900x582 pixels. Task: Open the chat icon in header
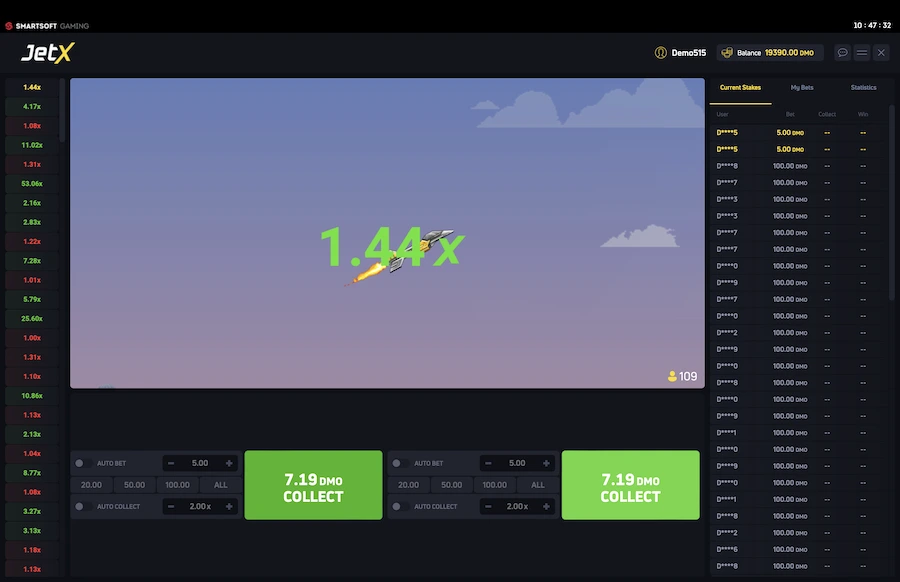tap(842, 53)
